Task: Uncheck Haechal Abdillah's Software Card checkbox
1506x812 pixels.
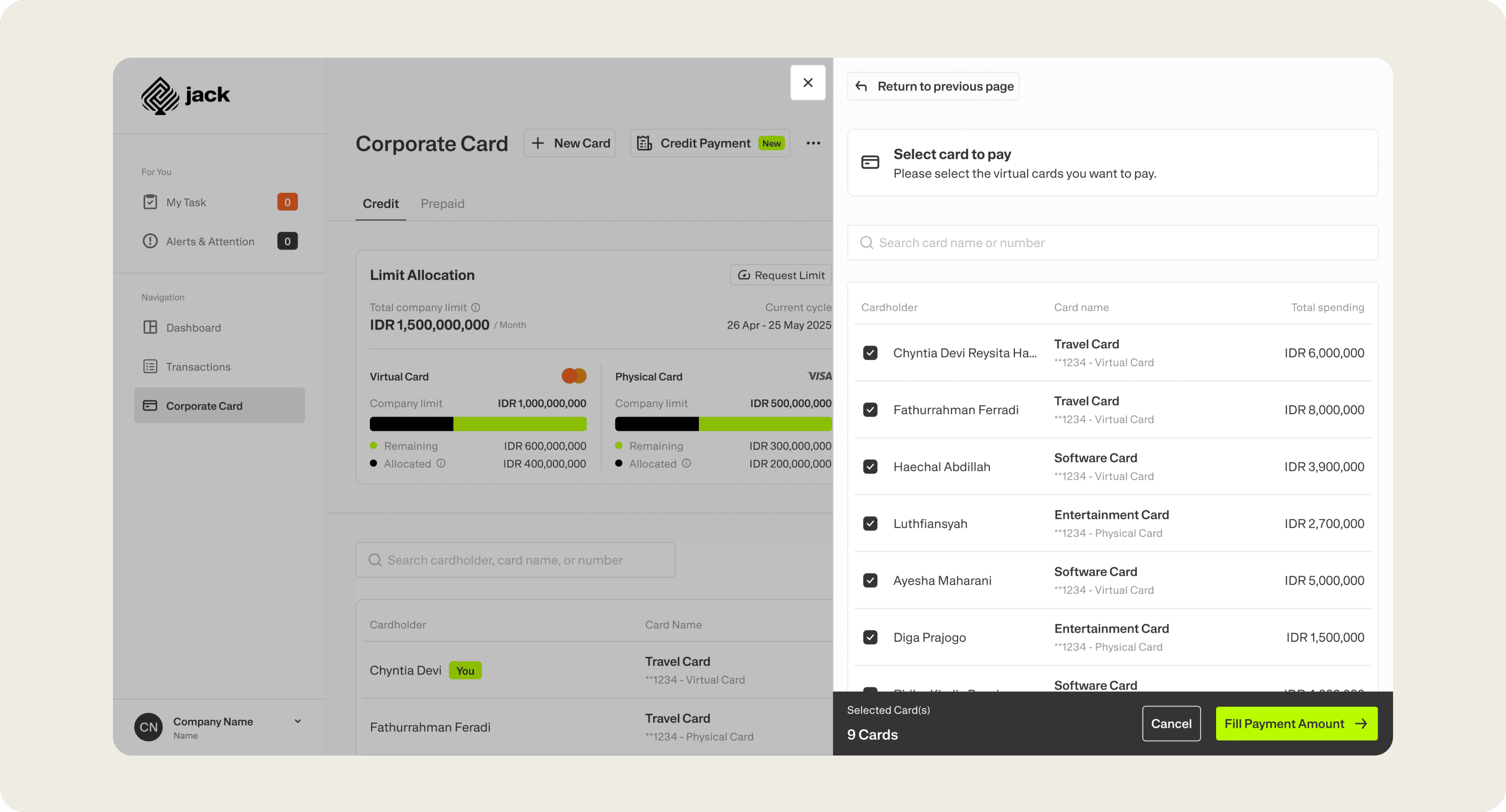Action: [870, 466]
